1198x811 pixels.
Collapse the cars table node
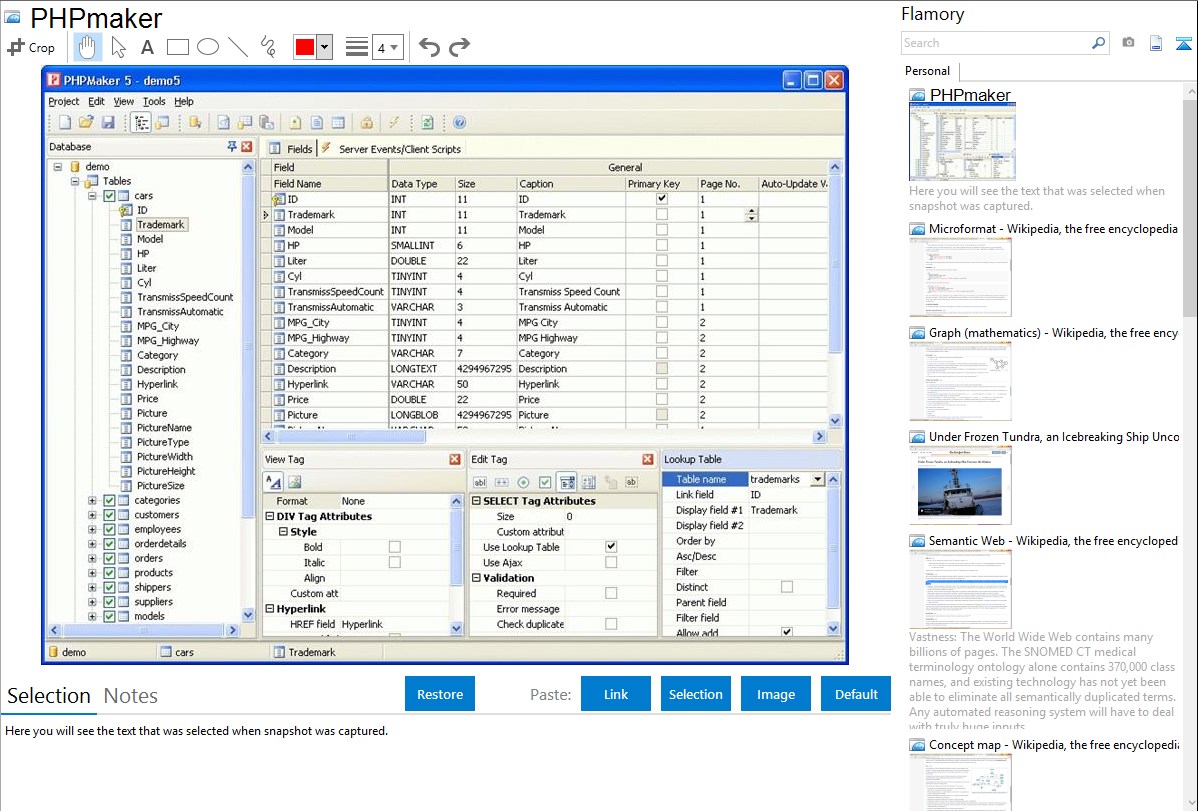tap(92, 196)
